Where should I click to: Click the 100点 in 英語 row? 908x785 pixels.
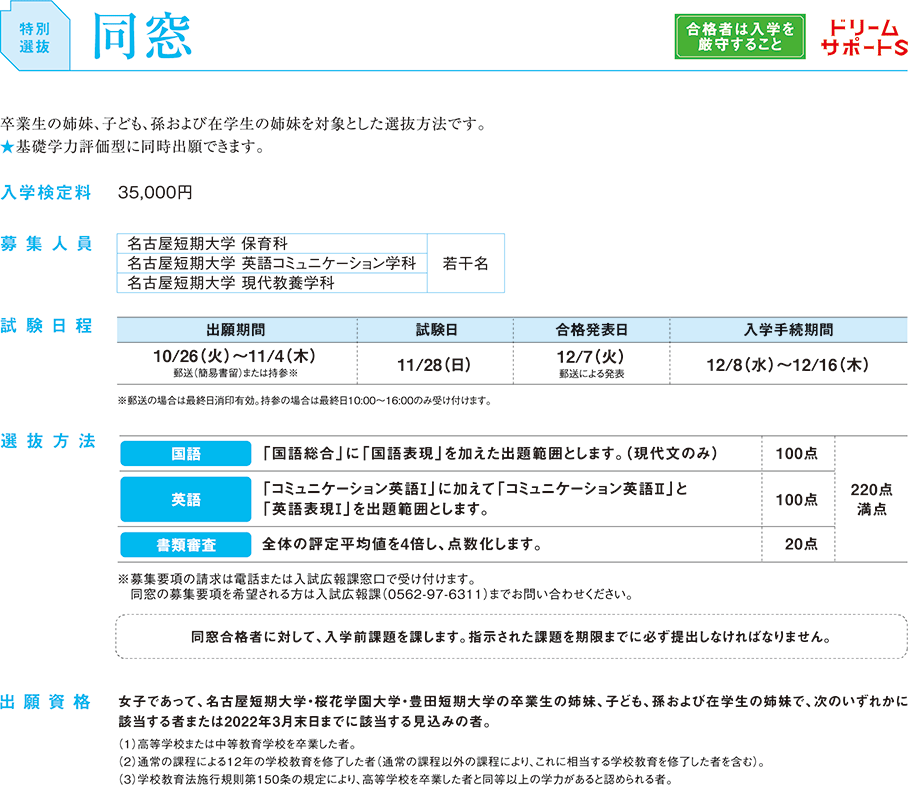tap(797, 500)
